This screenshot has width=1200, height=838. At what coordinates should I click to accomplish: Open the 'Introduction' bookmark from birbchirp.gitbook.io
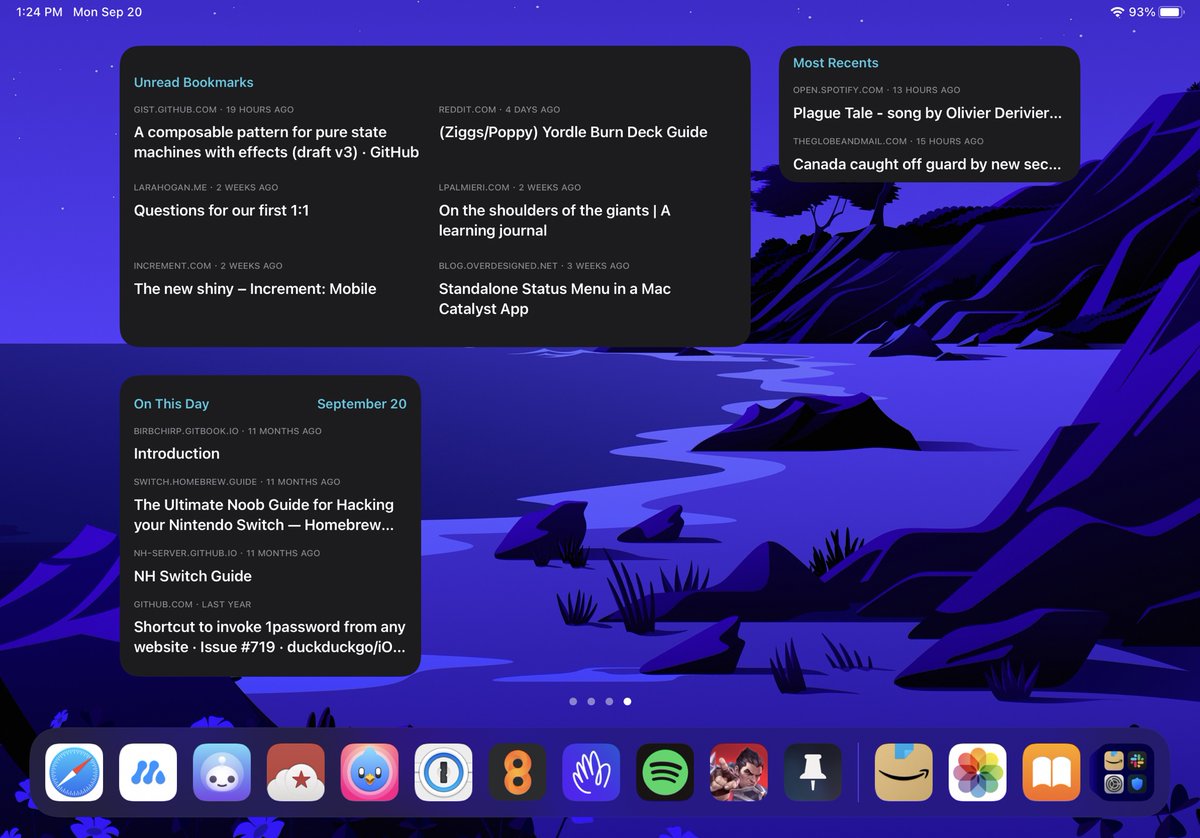177,453
